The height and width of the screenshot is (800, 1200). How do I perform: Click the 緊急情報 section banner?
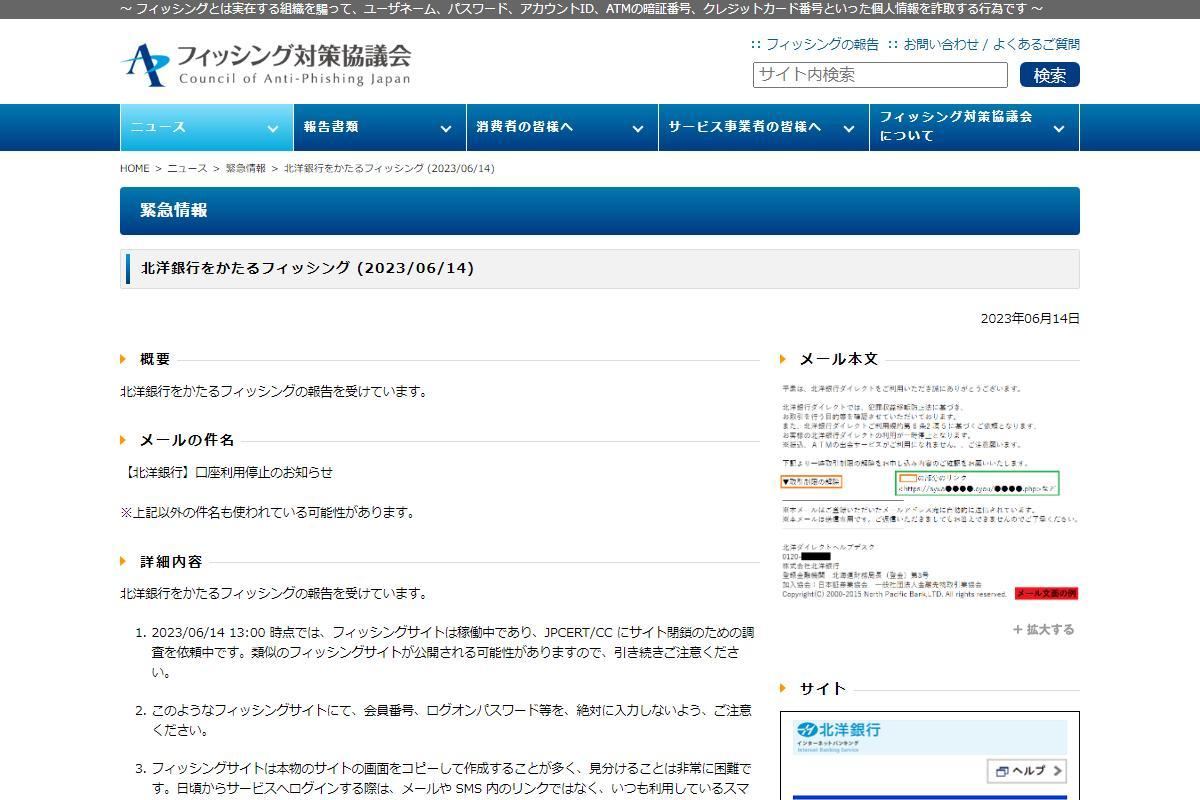[x=600, y=211]
